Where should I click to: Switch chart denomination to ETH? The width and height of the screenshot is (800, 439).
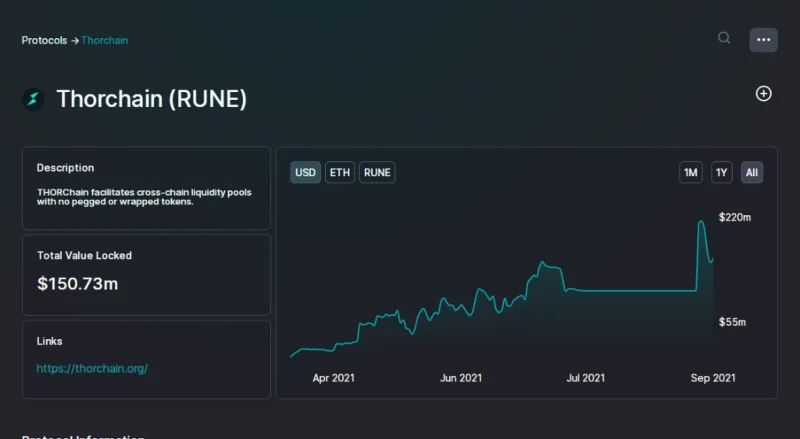[340, 173]
